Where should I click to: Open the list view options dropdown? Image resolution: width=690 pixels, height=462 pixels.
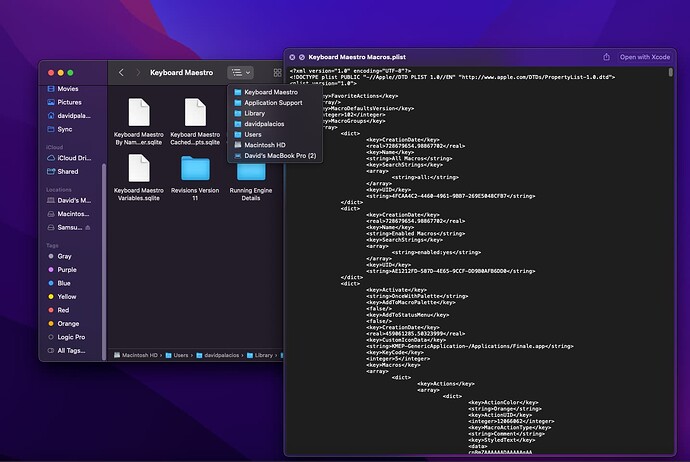tap(241, 73)
